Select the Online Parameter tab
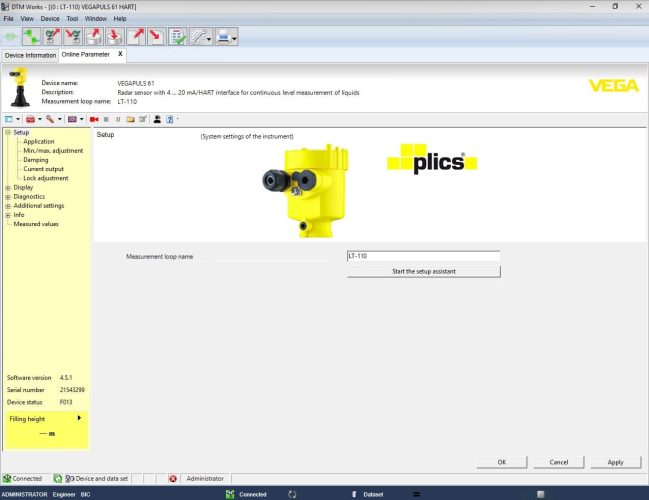649x500 pixels. click(x=86, y=54)
